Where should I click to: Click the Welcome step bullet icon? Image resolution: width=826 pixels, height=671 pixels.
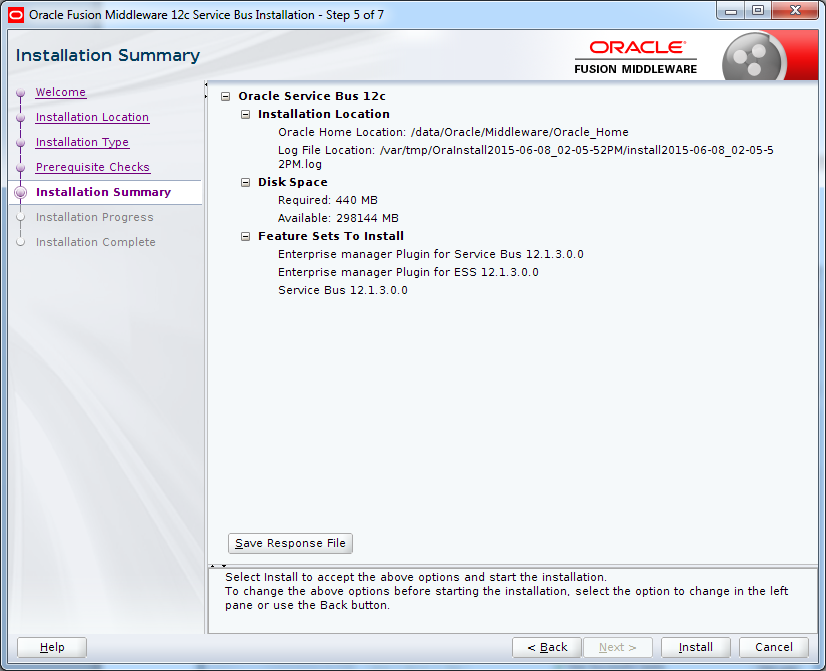click(x=21, y=93)
